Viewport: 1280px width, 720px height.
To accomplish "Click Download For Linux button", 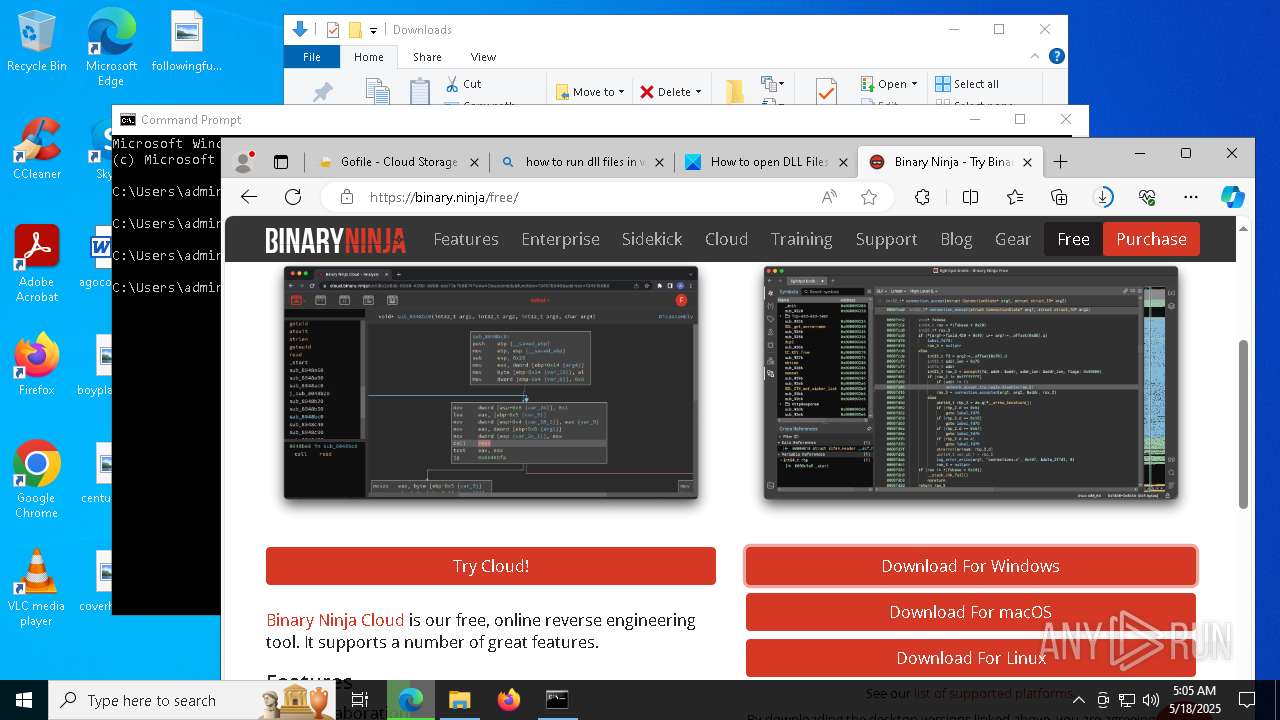I will click(970, 658).
